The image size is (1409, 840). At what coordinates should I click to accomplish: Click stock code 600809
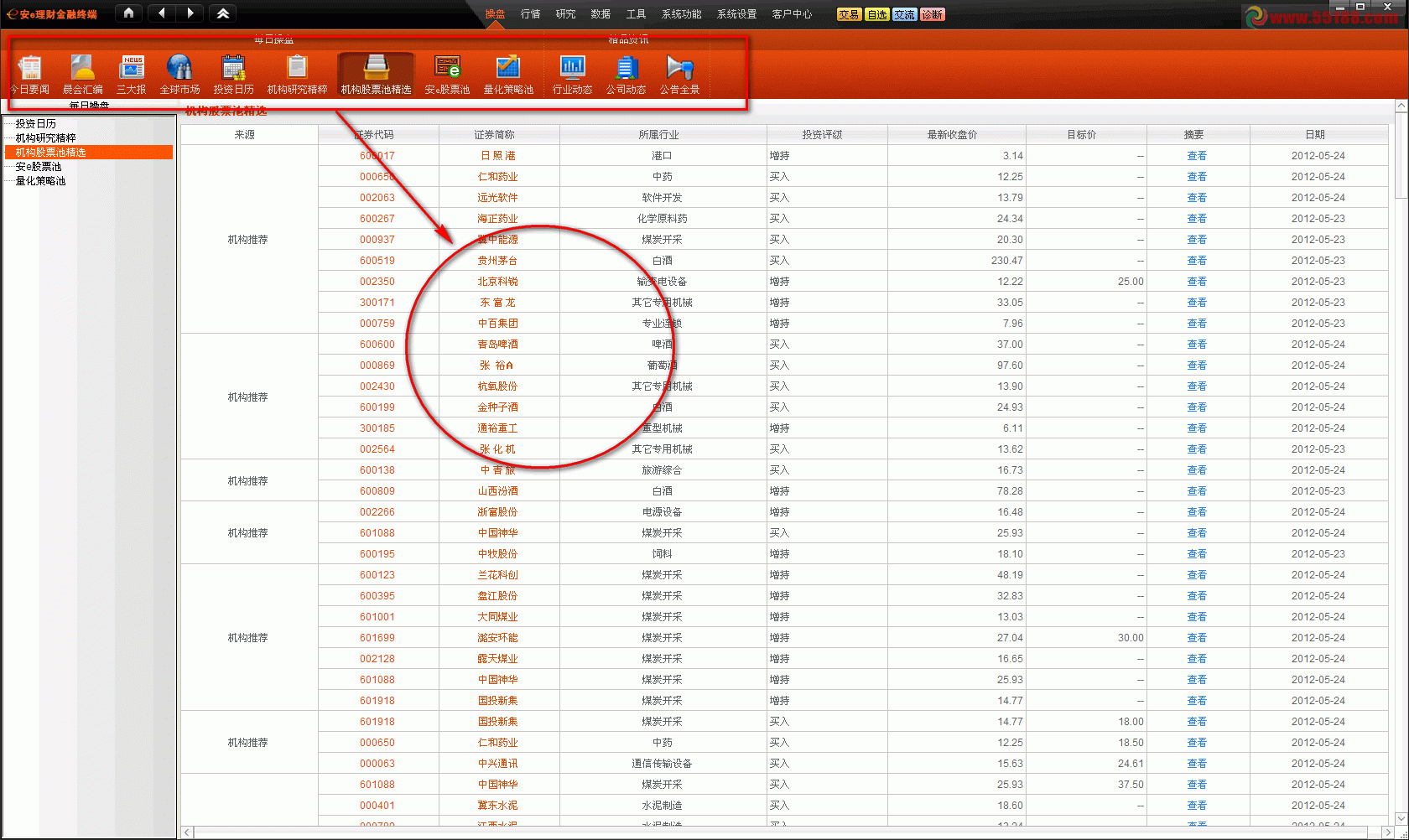coord(377,491)
